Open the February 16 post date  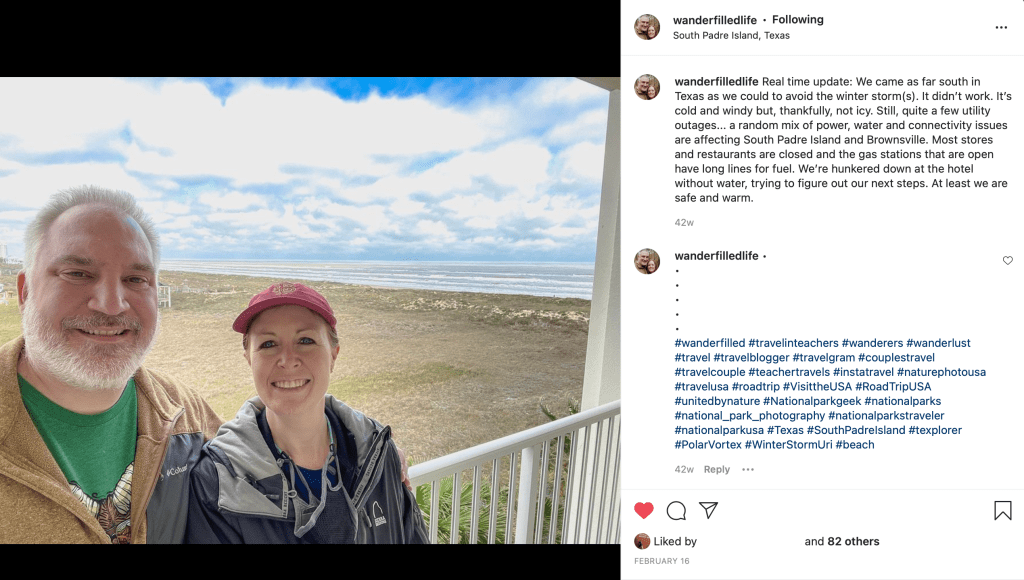(x=662, y=561)
